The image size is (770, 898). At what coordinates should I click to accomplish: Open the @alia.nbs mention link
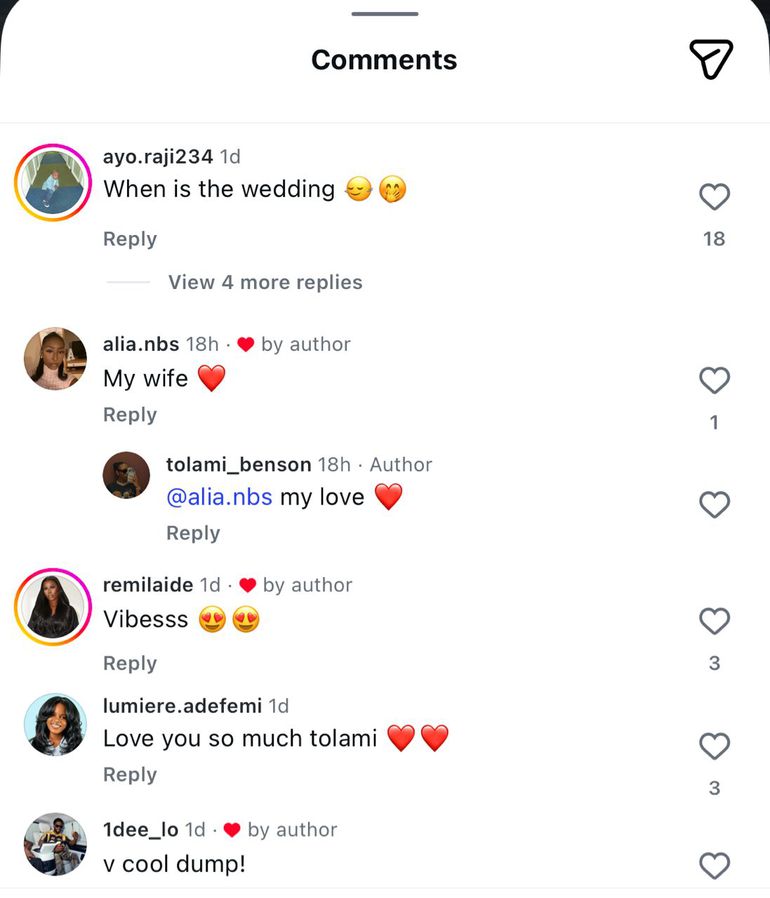point(219,497)
